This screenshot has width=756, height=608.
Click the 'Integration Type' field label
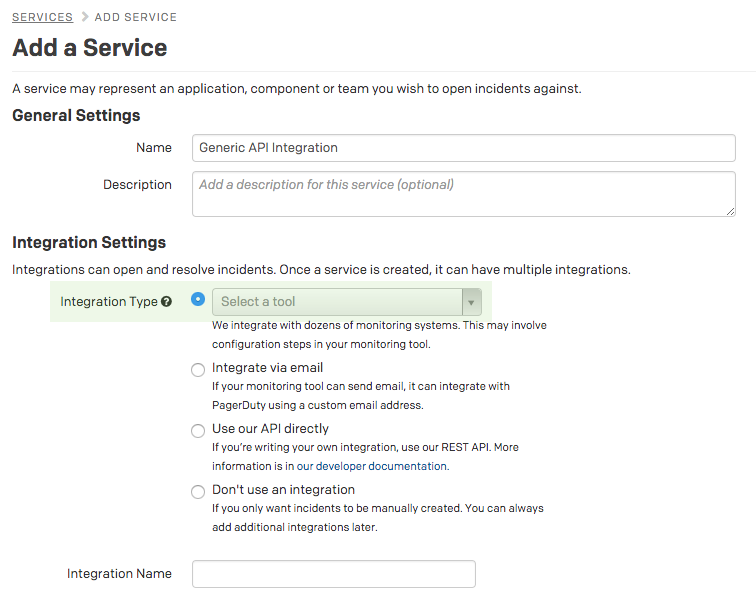108,302
